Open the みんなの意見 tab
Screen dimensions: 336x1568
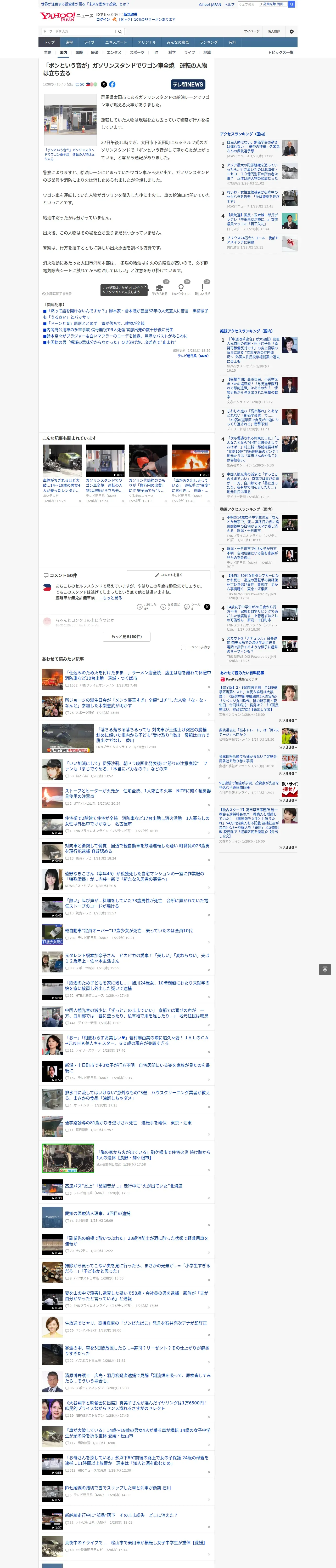click(x=177, y=43)
